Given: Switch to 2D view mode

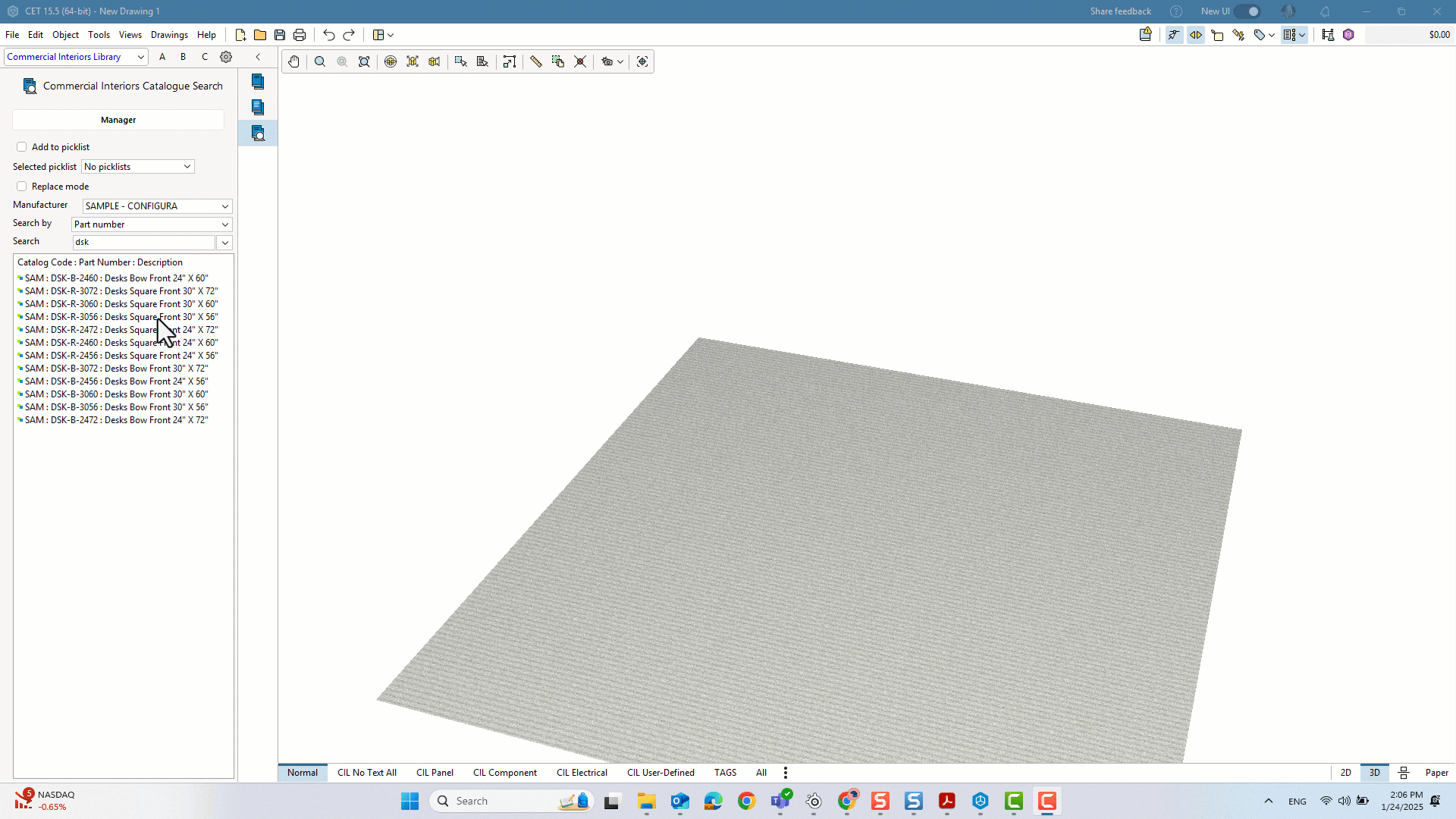Looking at the screenshot, I should (x=1345, y=773).
